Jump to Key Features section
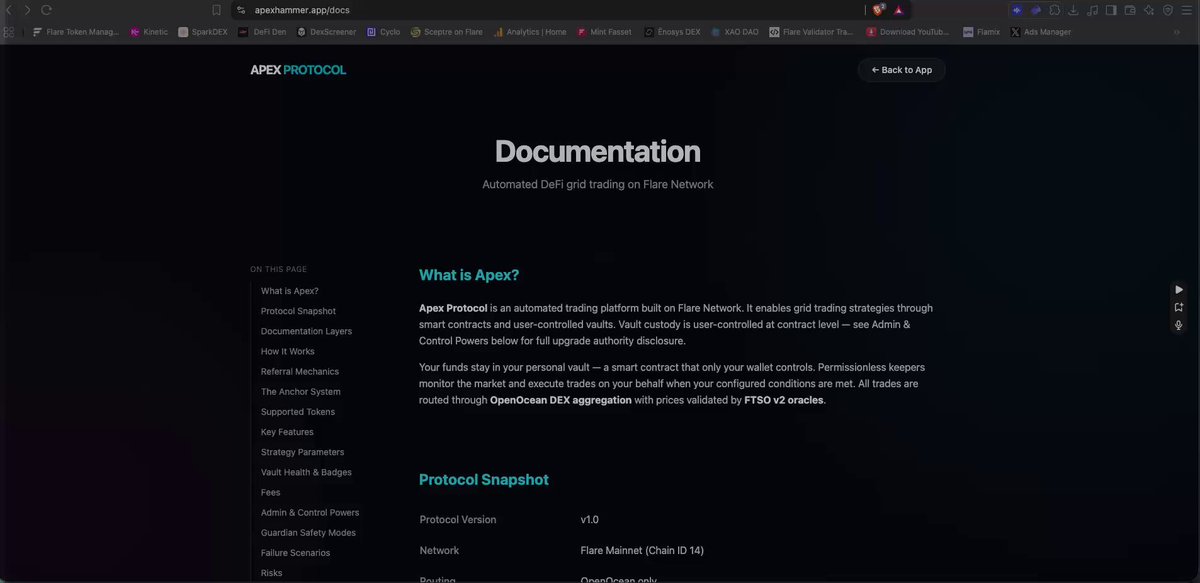 (287, 432)
